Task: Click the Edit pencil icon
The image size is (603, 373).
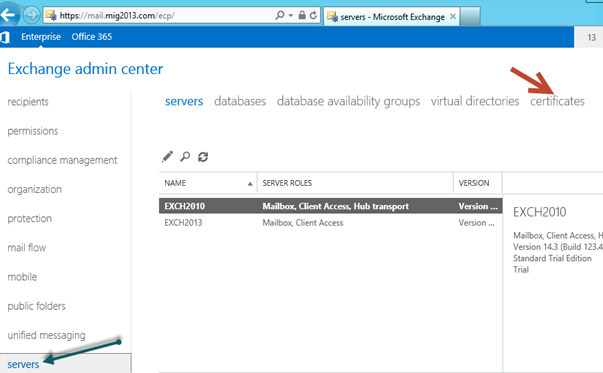Action: click(167, 157)
